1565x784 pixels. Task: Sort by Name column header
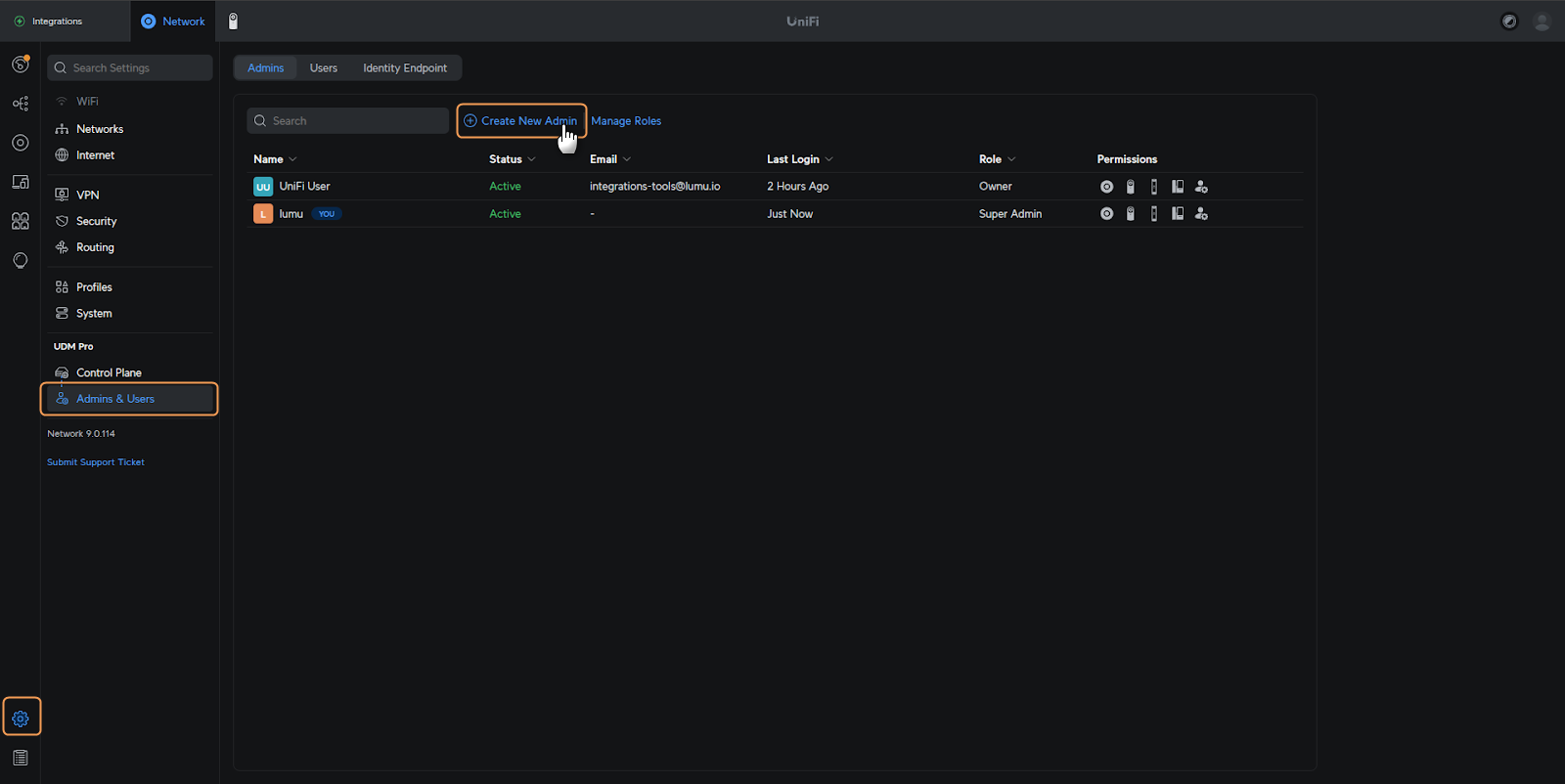[268, 159]
